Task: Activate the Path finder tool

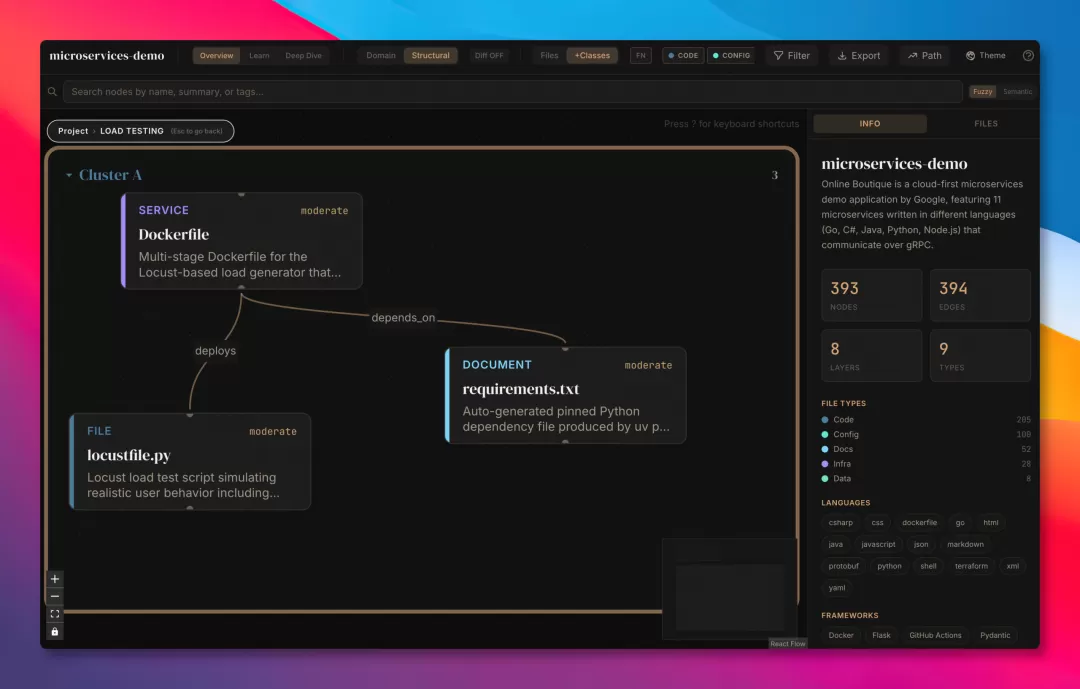Action: (x=924, y=56)
